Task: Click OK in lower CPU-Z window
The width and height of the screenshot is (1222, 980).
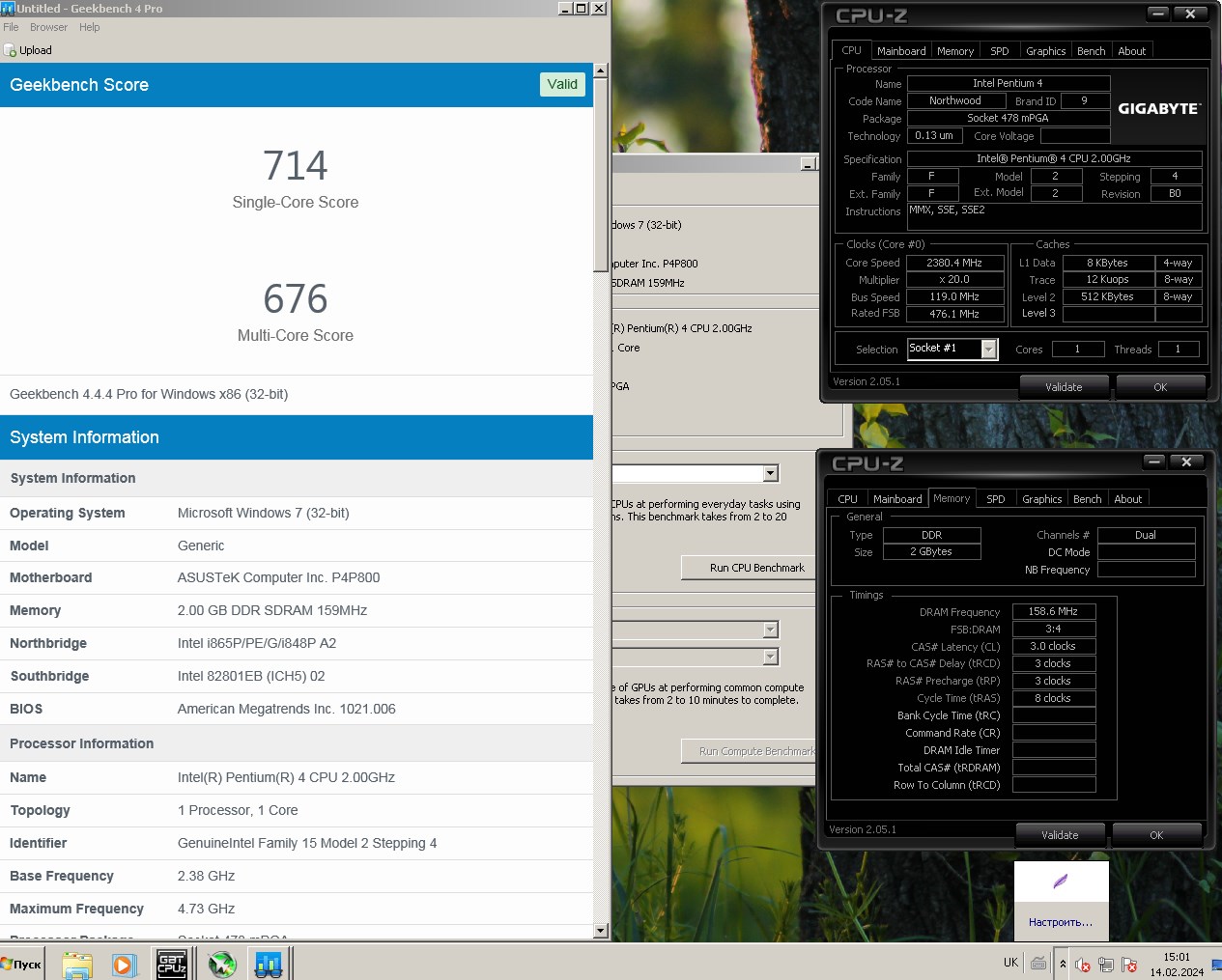Action: pyautogui.click(x=1156, y=835)
